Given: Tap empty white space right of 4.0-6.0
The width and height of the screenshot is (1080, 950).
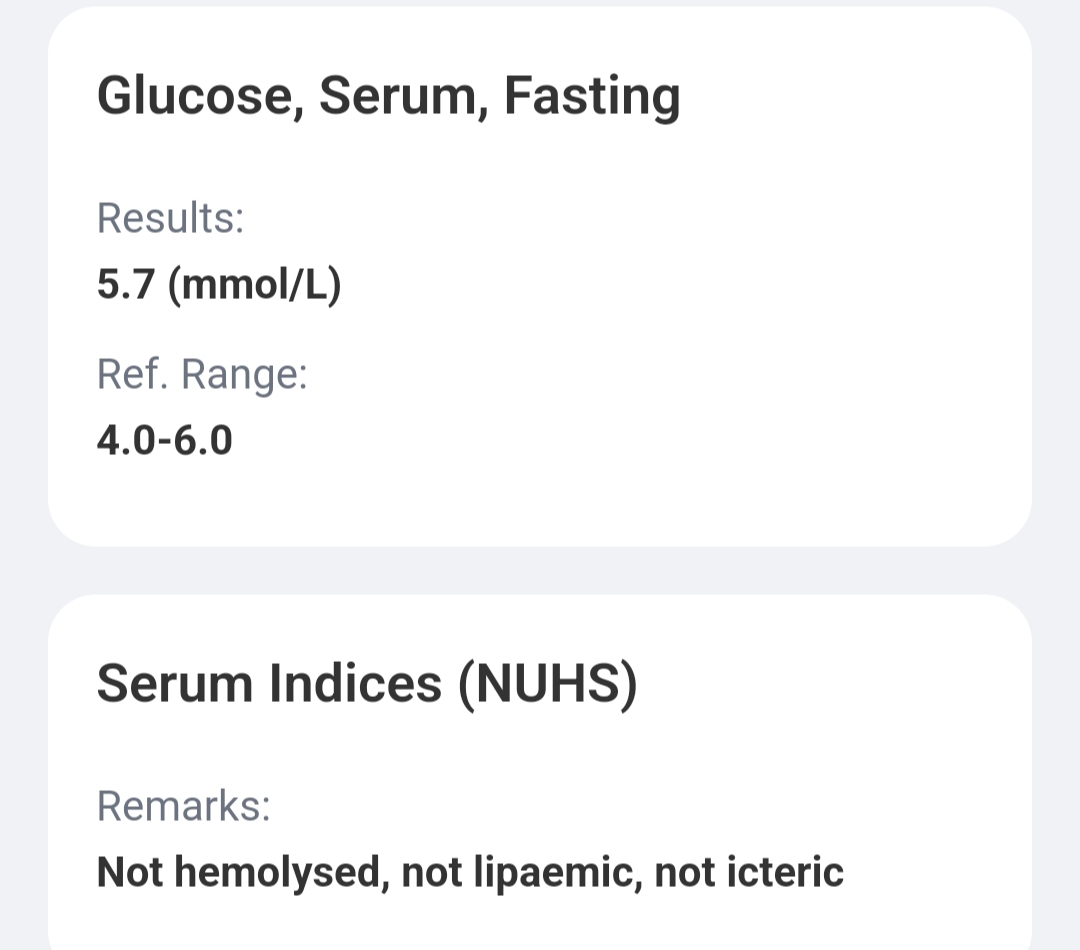Looking at the screenshot, I should (620, 440).
